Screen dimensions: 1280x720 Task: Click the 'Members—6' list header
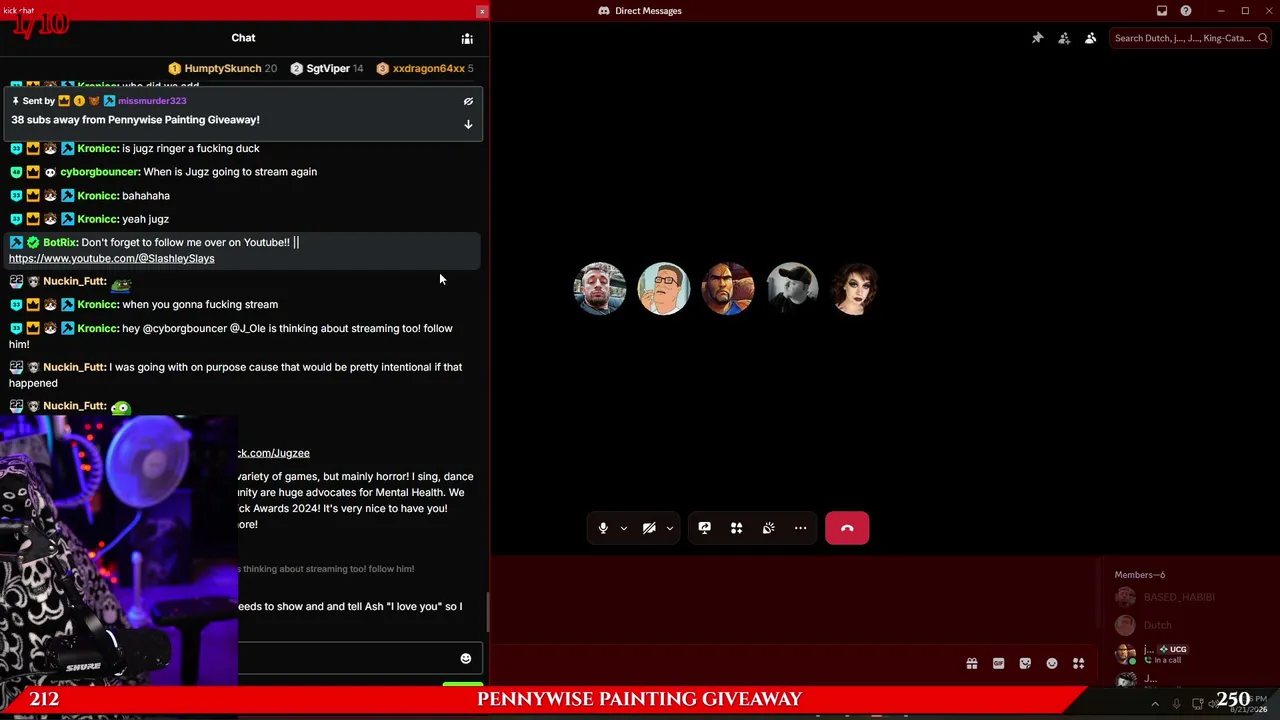1140,575
